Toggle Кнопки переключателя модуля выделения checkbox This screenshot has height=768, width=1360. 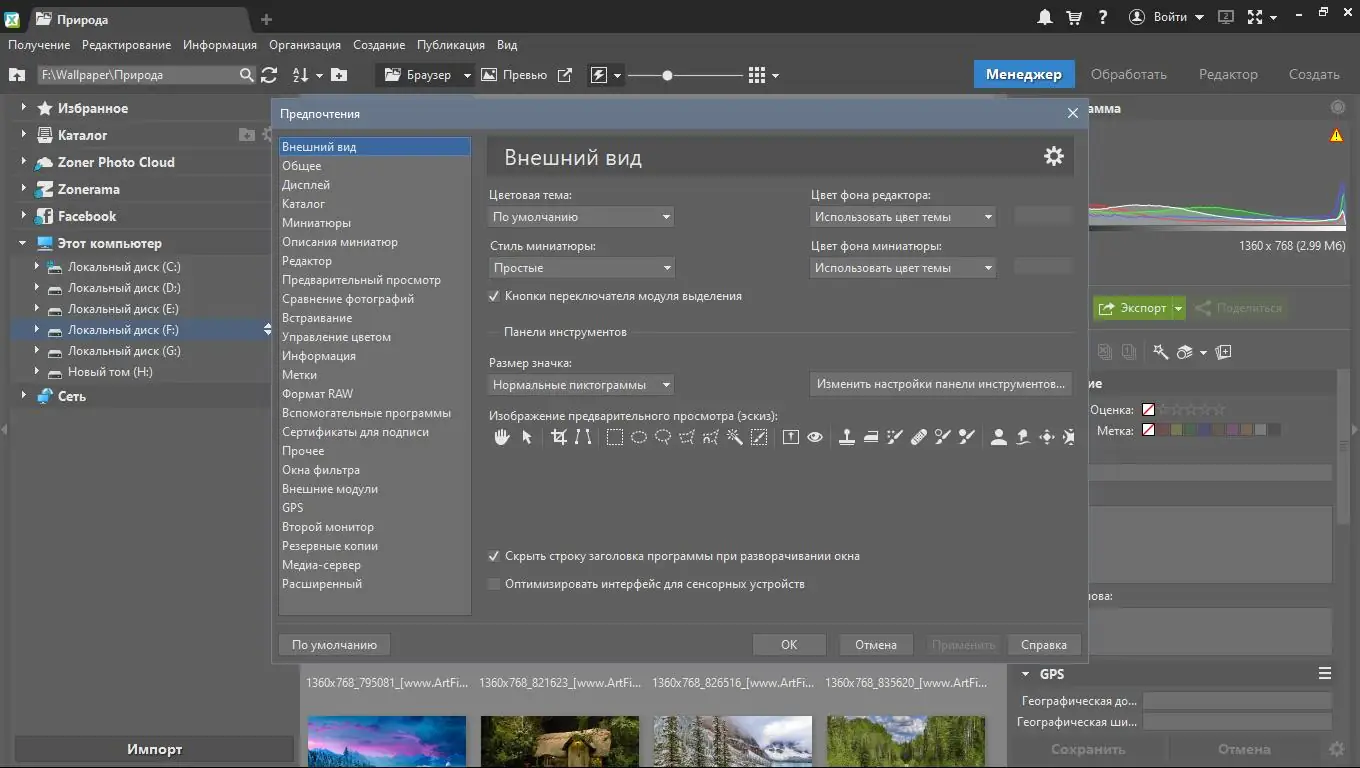pos(494,296)
